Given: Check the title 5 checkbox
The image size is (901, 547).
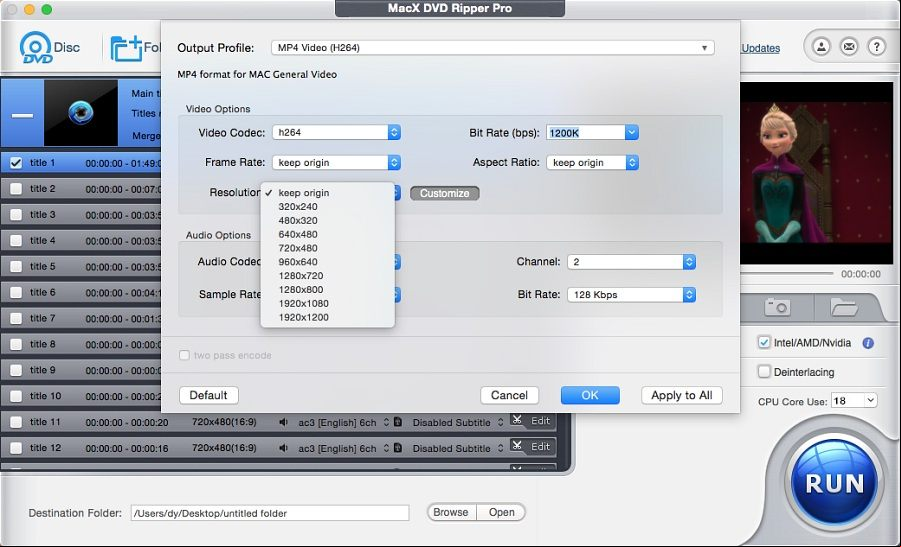Looking at the screenshot, I should (16, 267).
